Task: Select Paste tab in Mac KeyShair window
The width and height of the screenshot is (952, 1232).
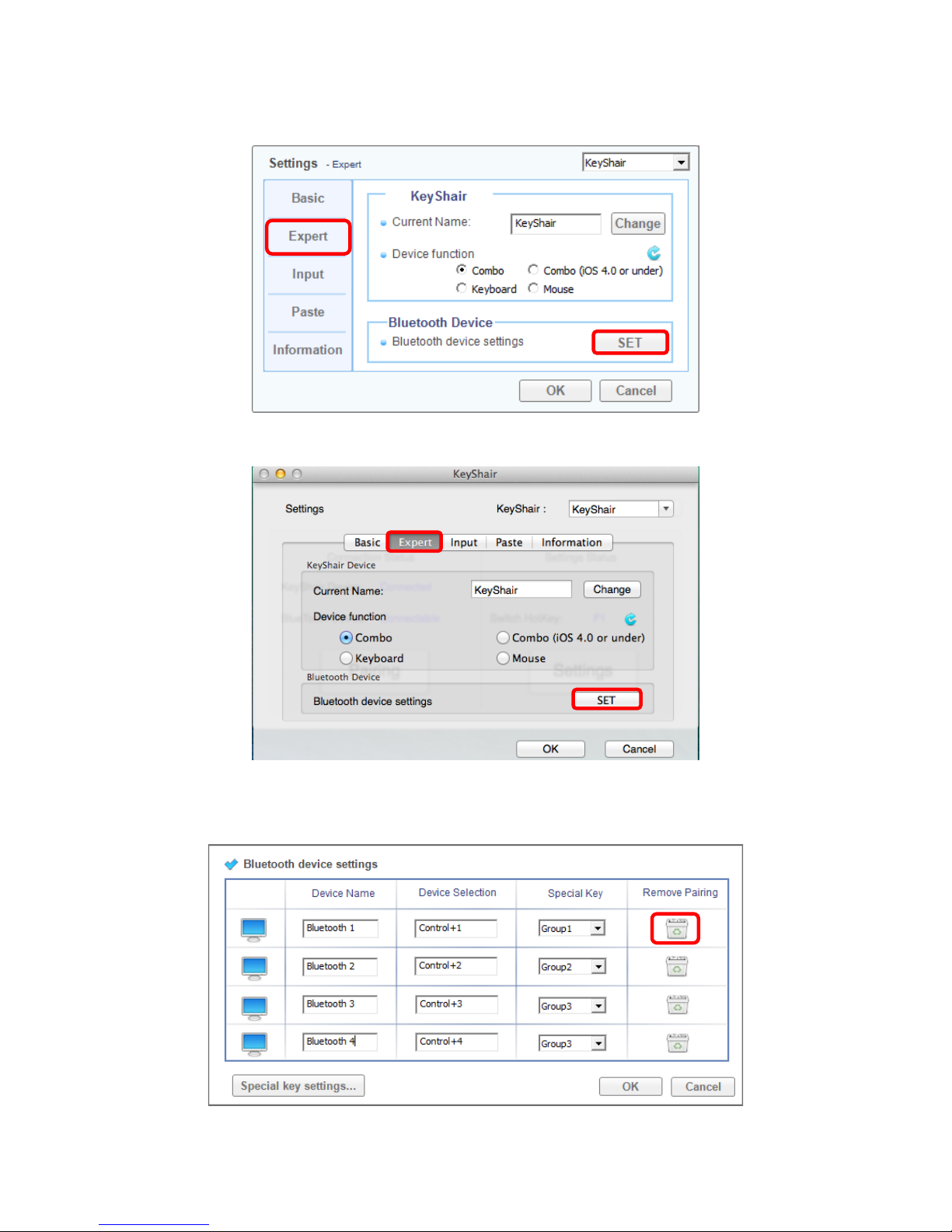Action: (509, 543)
